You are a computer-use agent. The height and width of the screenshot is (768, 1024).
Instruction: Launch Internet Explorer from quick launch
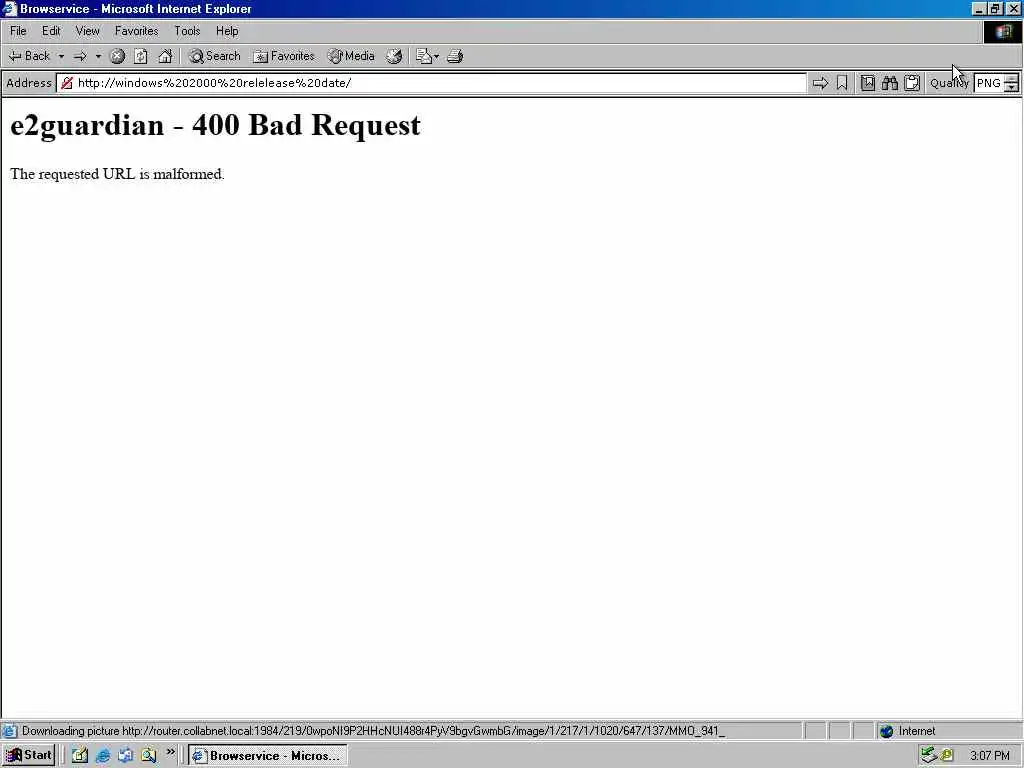click(x=103, y=756)
